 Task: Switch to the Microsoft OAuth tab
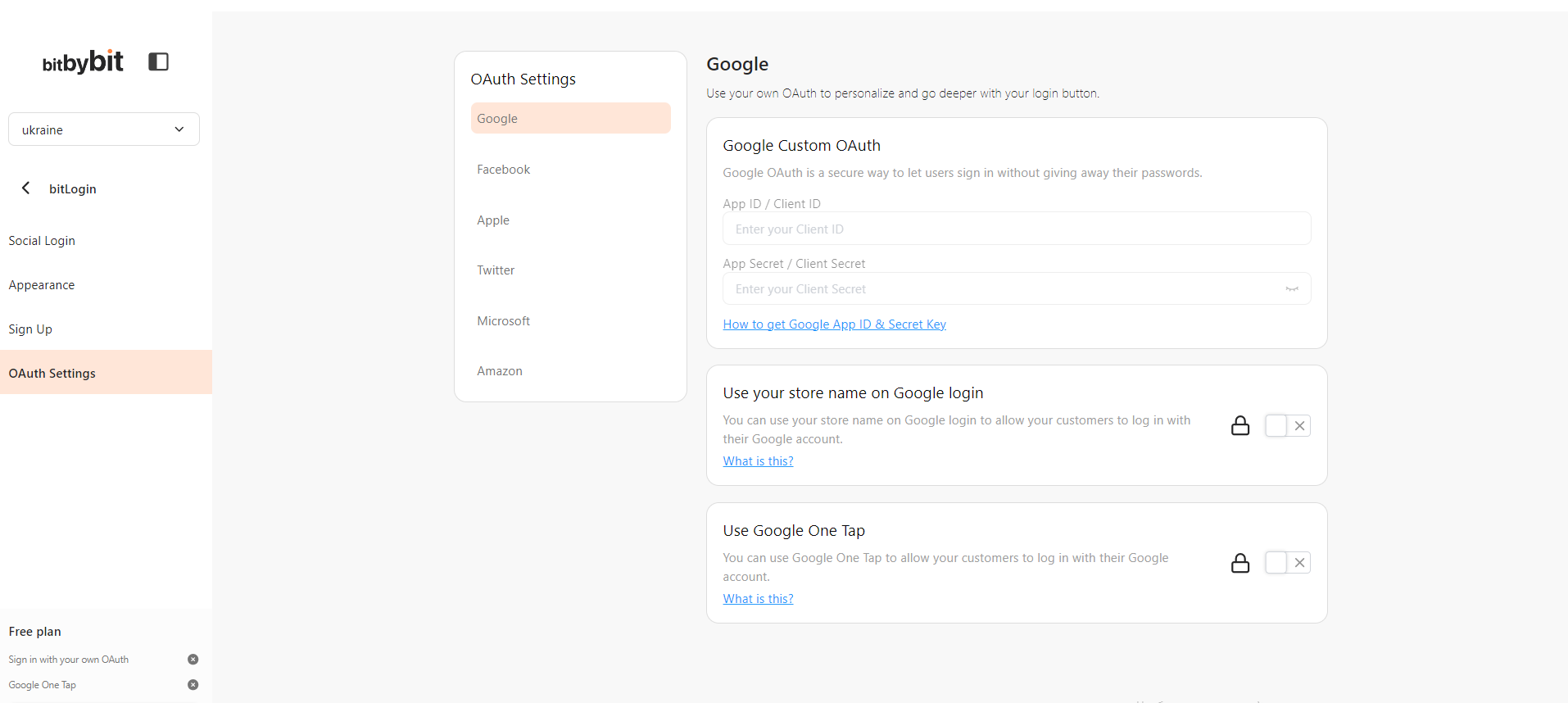(x=504, y=321)
